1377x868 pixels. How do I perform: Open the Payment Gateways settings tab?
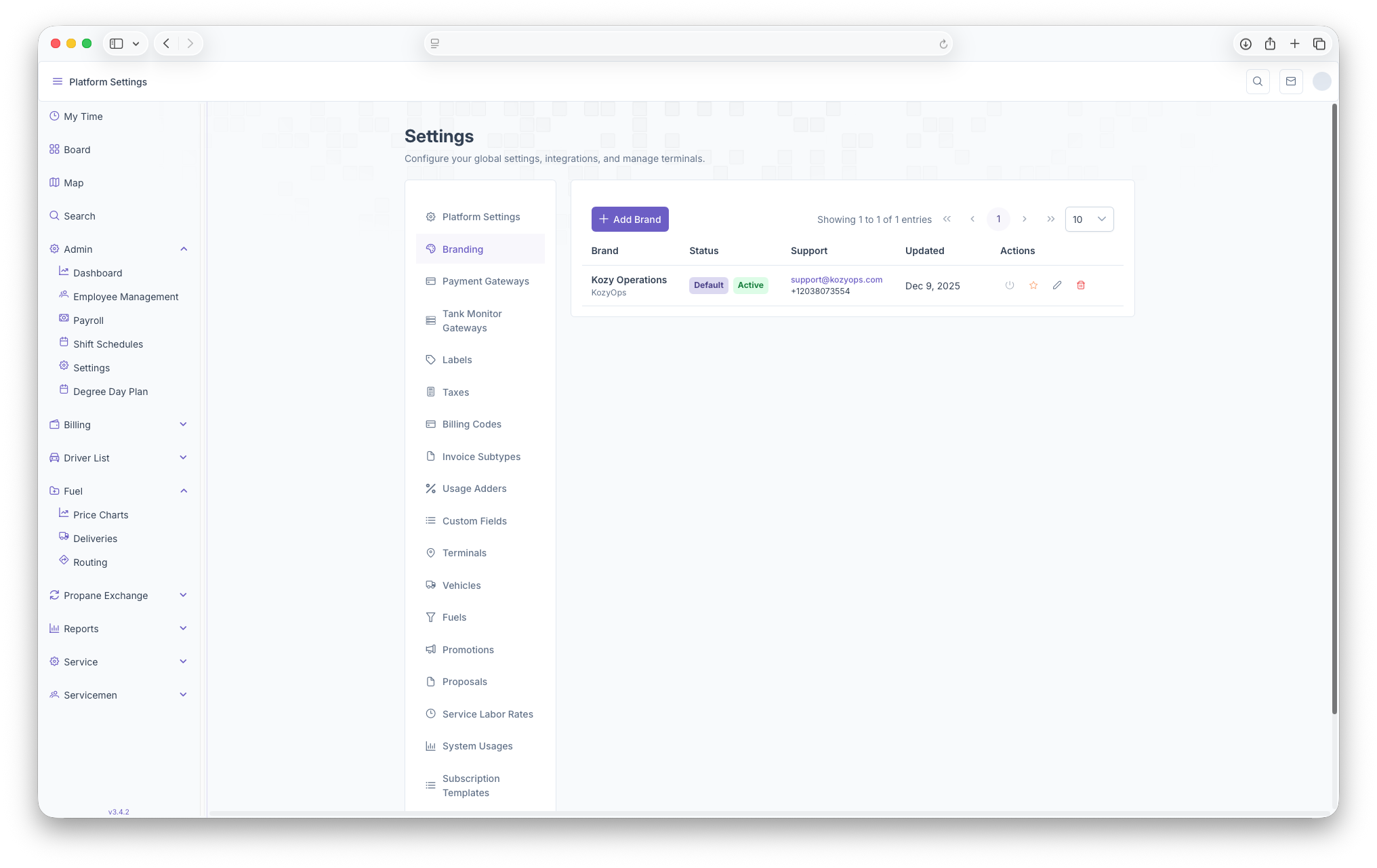(x=485, y=281)
